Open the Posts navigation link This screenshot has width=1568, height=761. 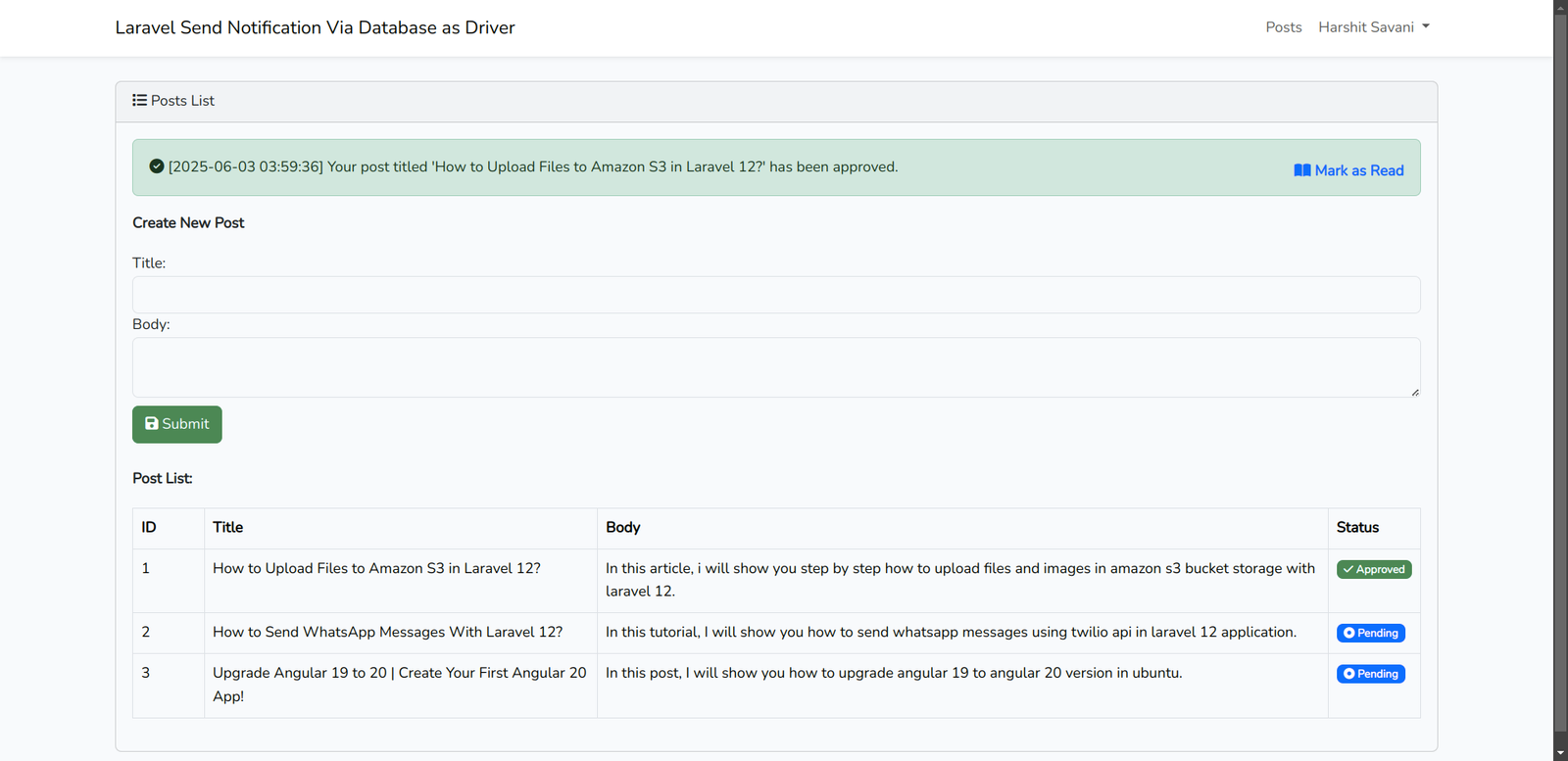[1284, 27]
